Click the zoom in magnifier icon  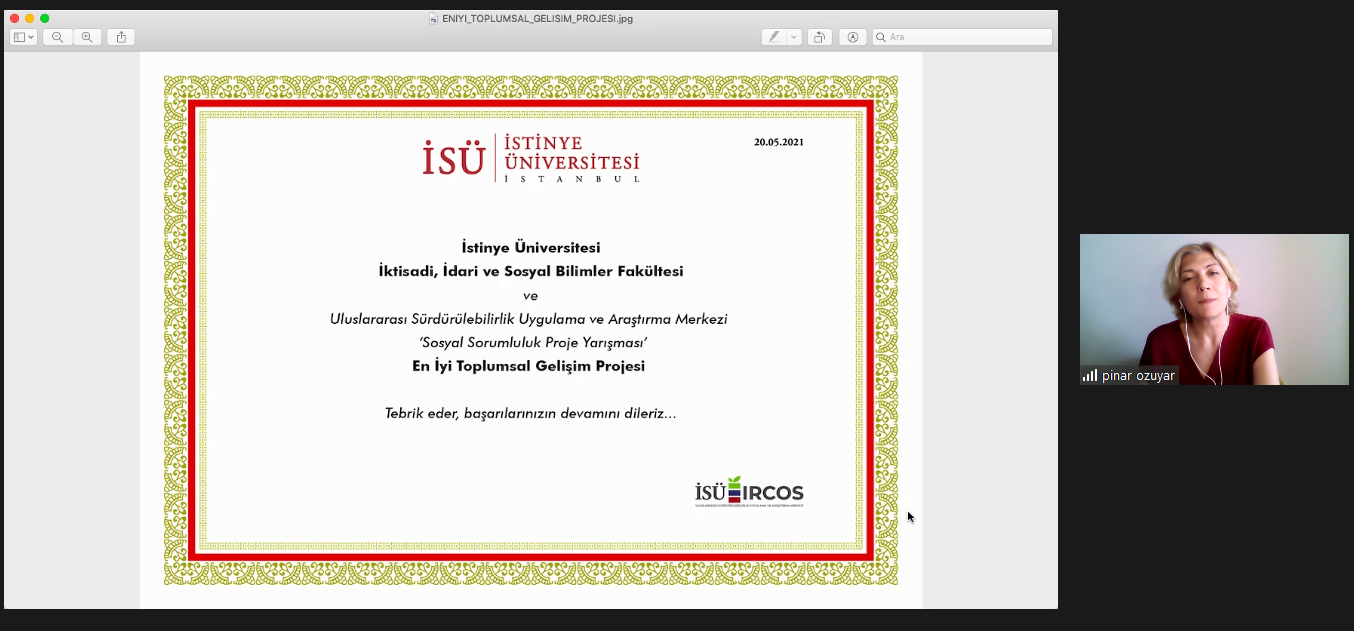point(87,37)
